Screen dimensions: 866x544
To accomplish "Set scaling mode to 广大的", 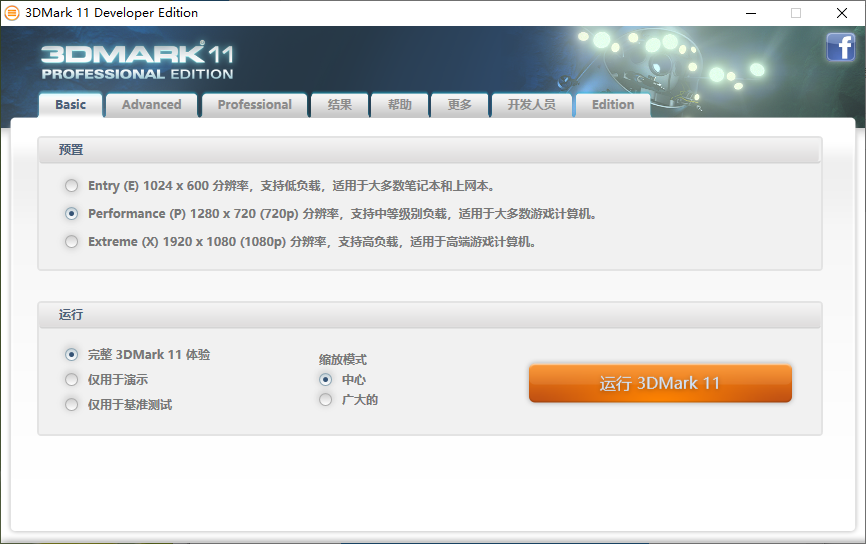I will coord(325,399).
